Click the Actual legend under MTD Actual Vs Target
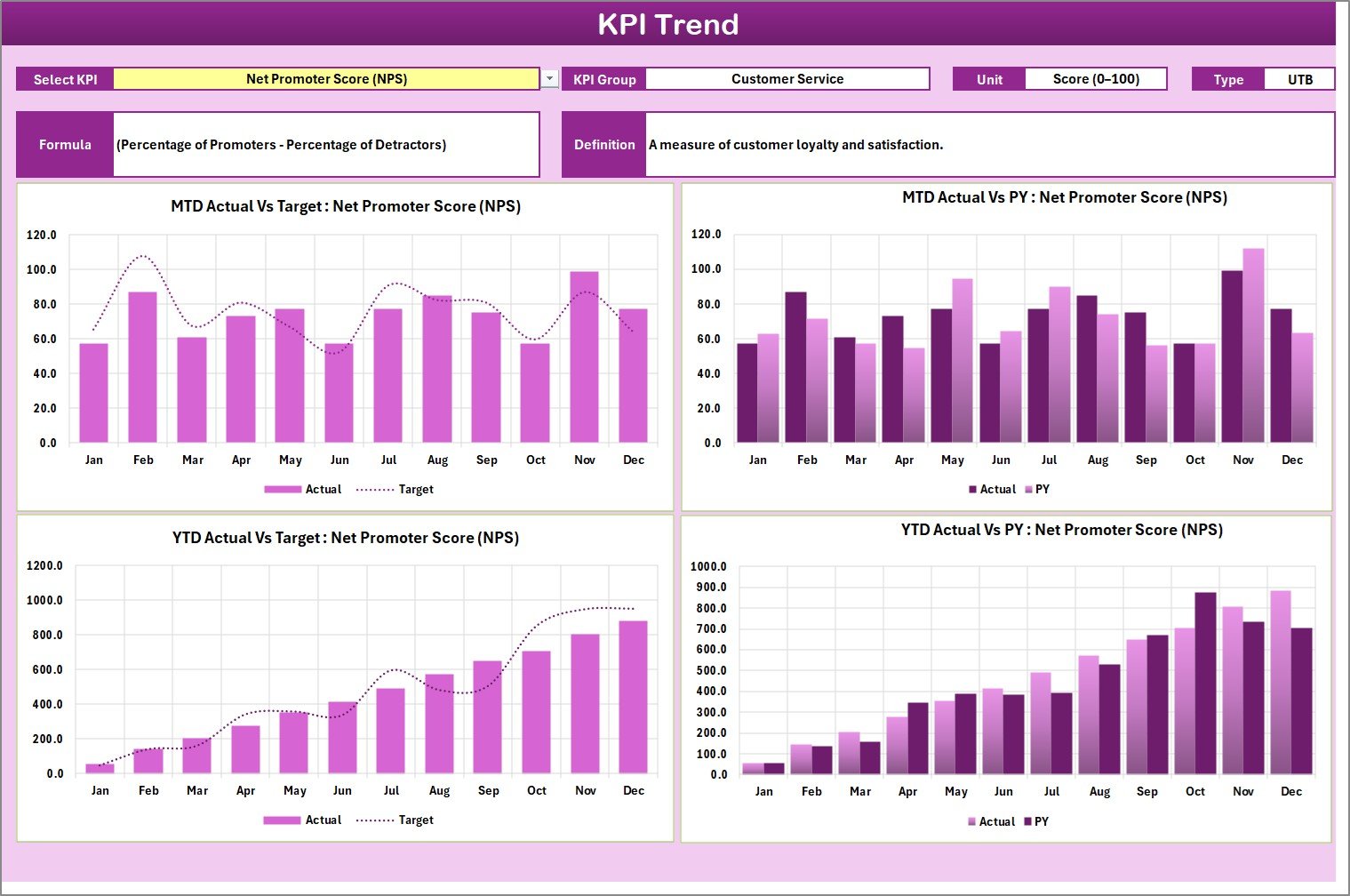The image size is (1350, 896). click(x=323, y=489)
